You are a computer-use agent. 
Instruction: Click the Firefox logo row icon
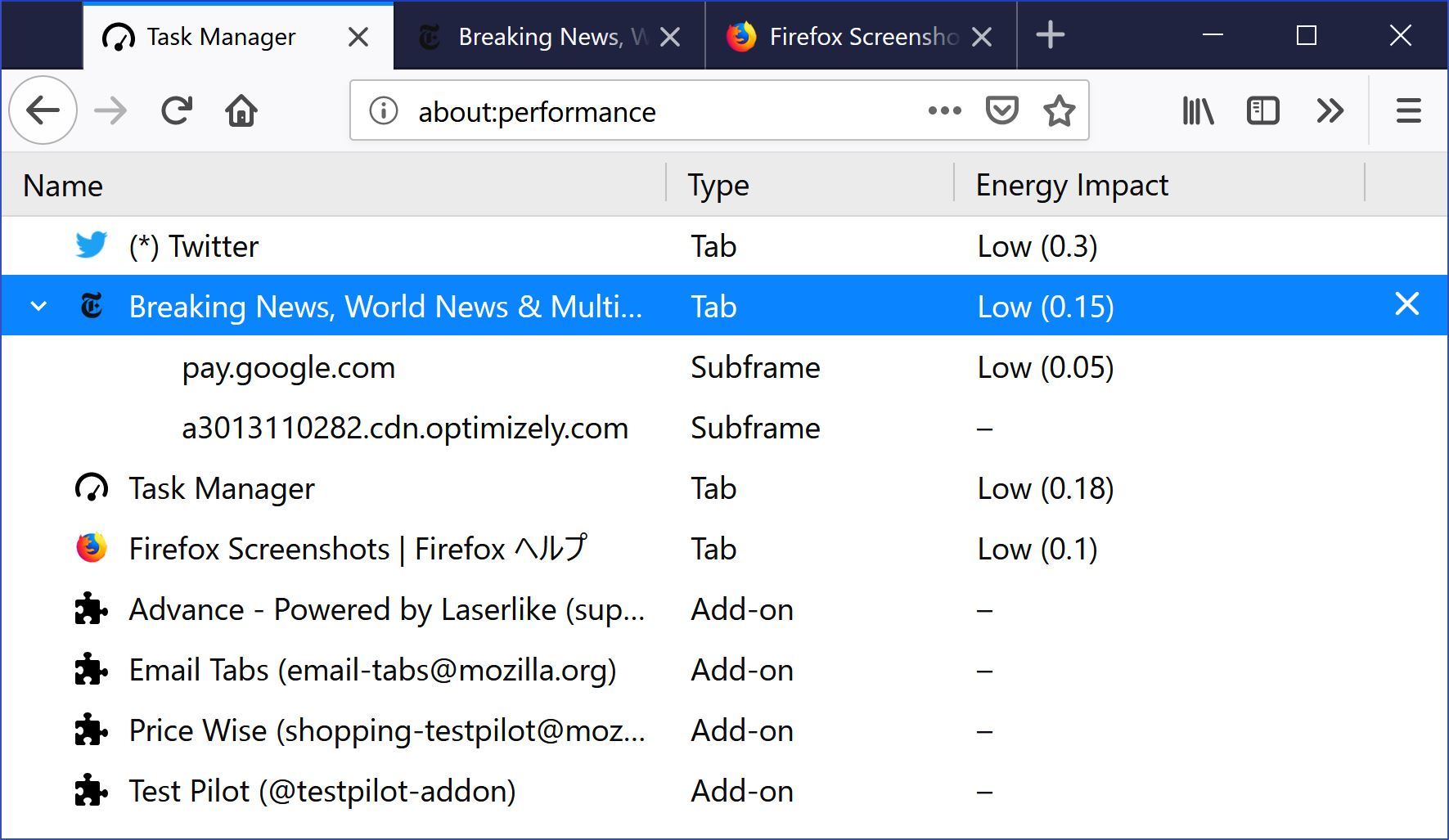[x=91, y=547]
